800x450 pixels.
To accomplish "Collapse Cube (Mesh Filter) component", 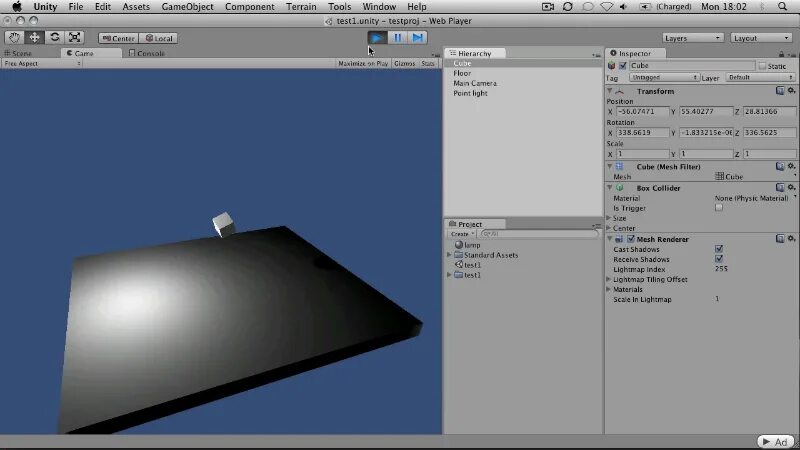I will pos(610,167).
